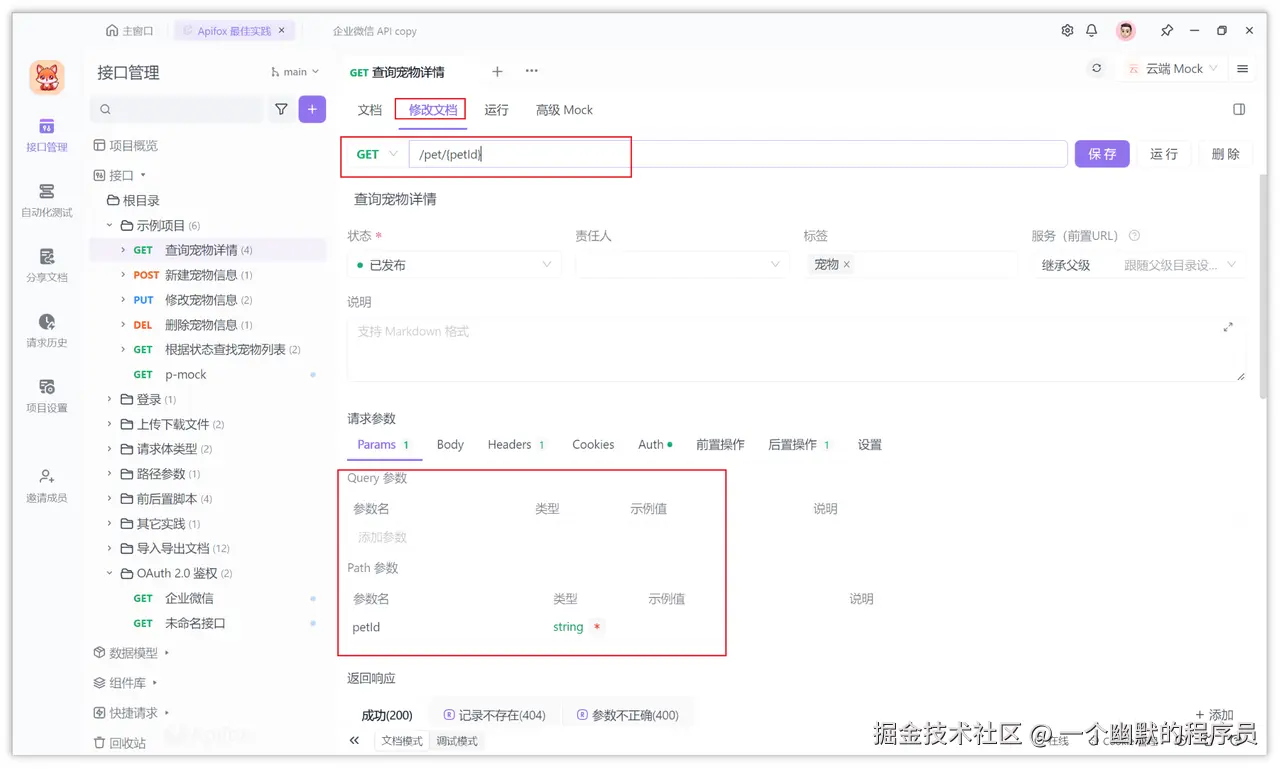The width and height of the screenshot is (1280, 769).
Task: Select 新建宠物信息 POST endpoint
Action: (208, 275)
